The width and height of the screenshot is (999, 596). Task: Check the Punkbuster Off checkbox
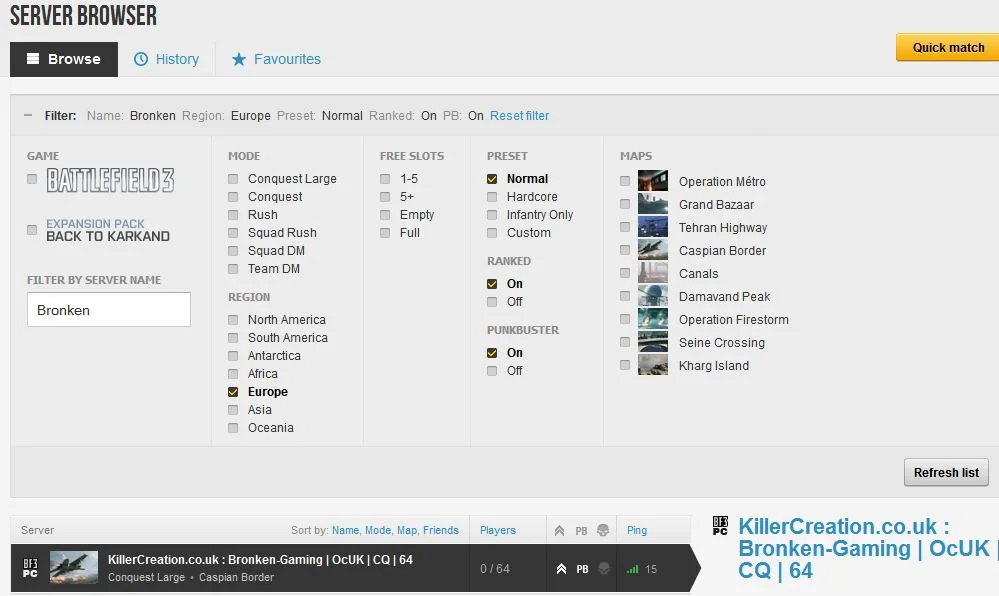[x=492, y=370]
